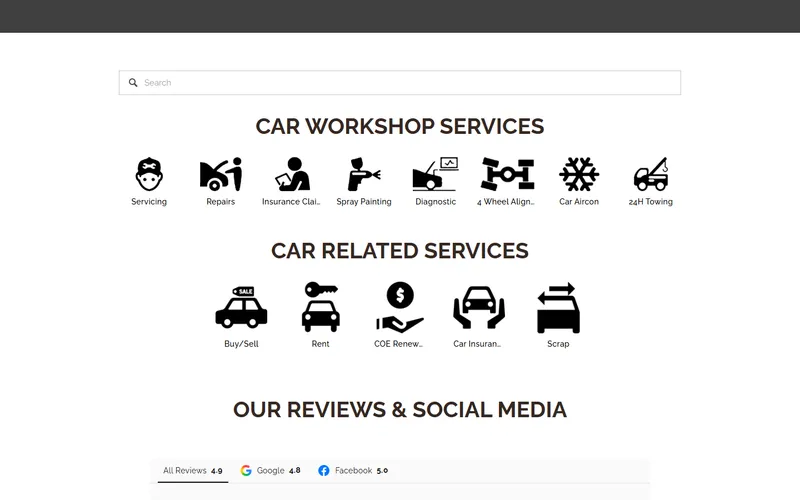Click the Buy/Sell label
The height and width of the screenshot is (500, 800).
tap(241, 344)
